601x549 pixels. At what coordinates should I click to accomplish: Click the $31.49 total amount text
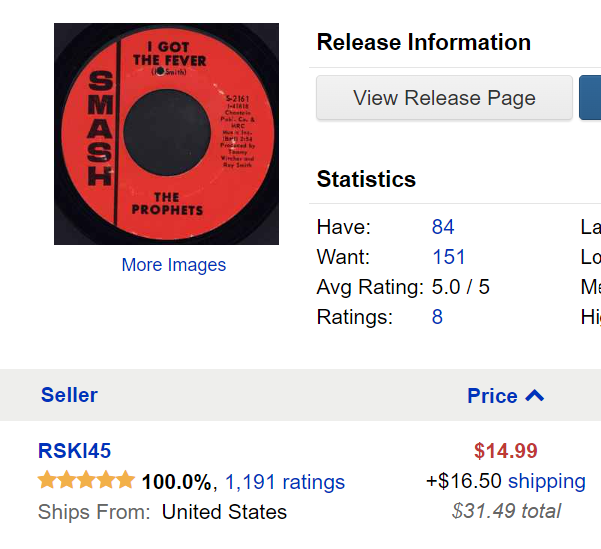pyautogui.click(x=506, y=511)
